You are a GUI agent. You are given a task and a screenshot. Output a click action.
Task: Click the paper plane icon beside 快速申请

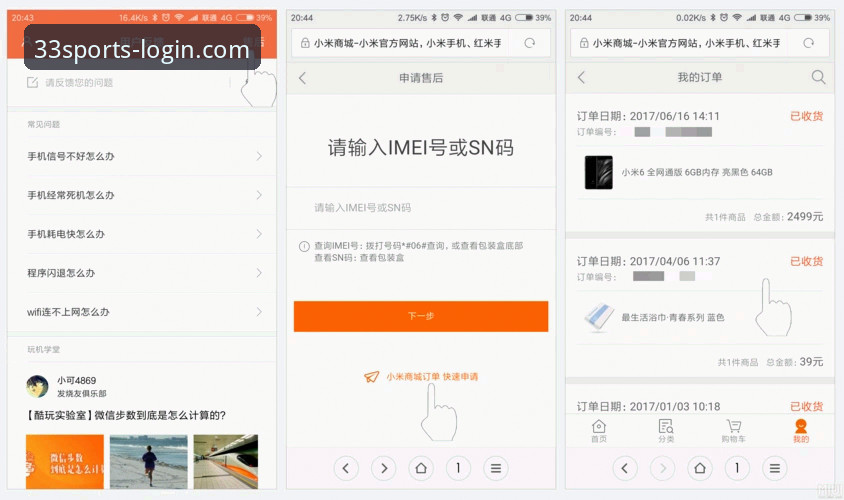pyautogui.click(x=372, y=377)
